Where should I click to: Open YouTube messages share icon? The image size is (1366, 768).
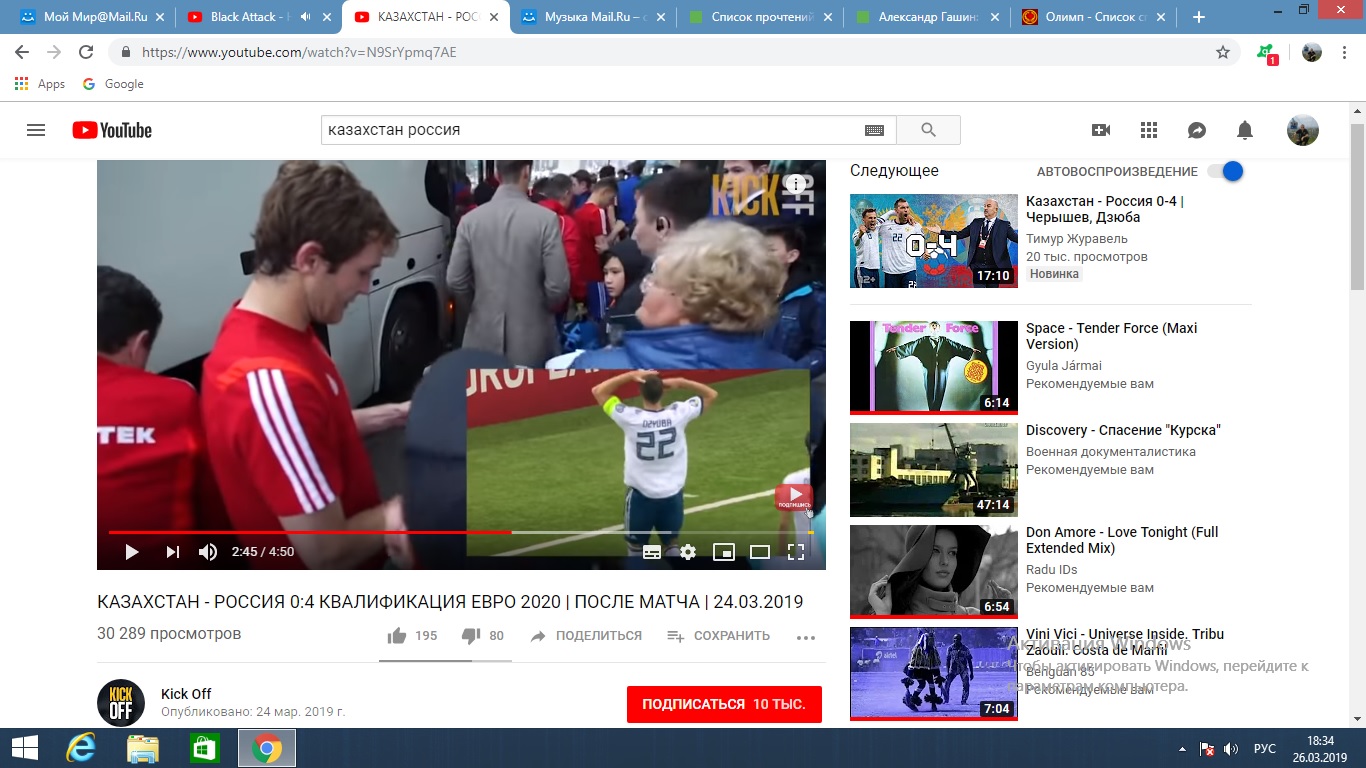[x=1197, y=130]
